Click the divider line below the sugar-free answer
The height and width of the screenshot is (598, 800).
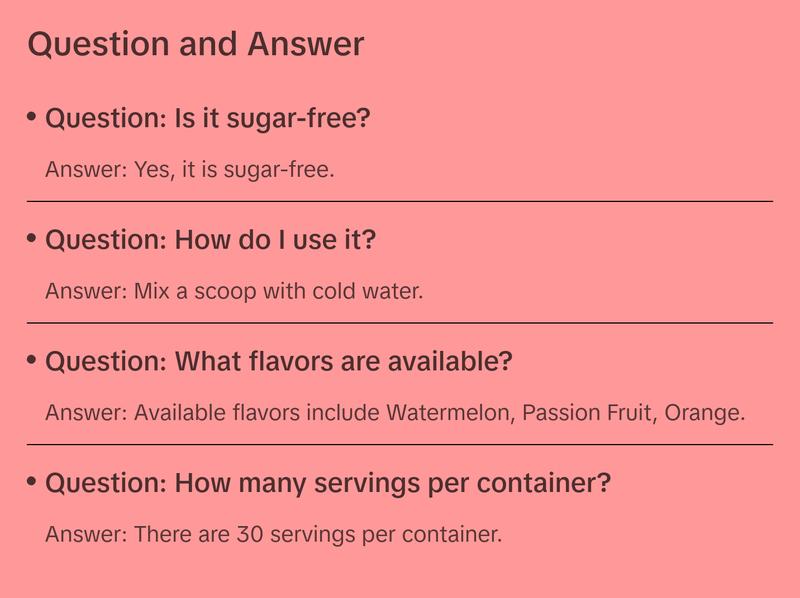pos(400,201)
